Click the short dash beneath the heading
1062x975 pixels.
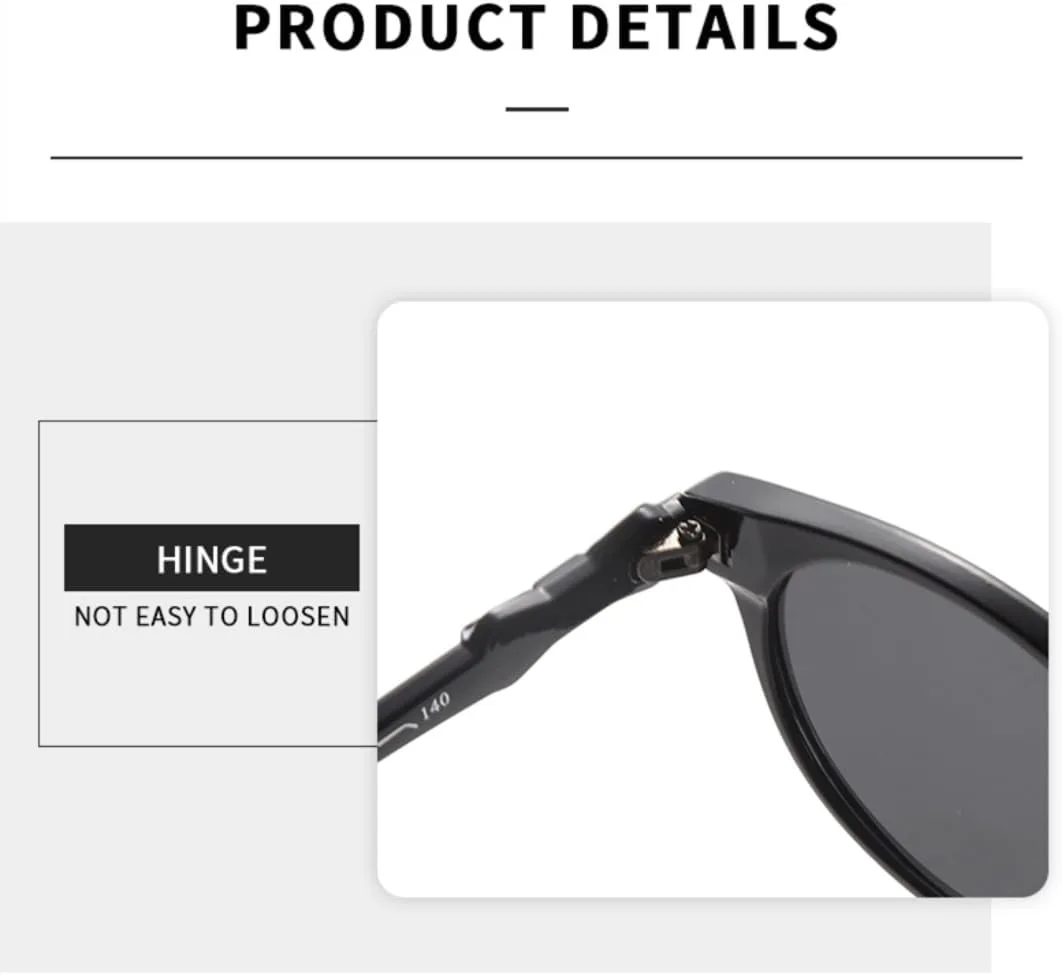(537, 108)
